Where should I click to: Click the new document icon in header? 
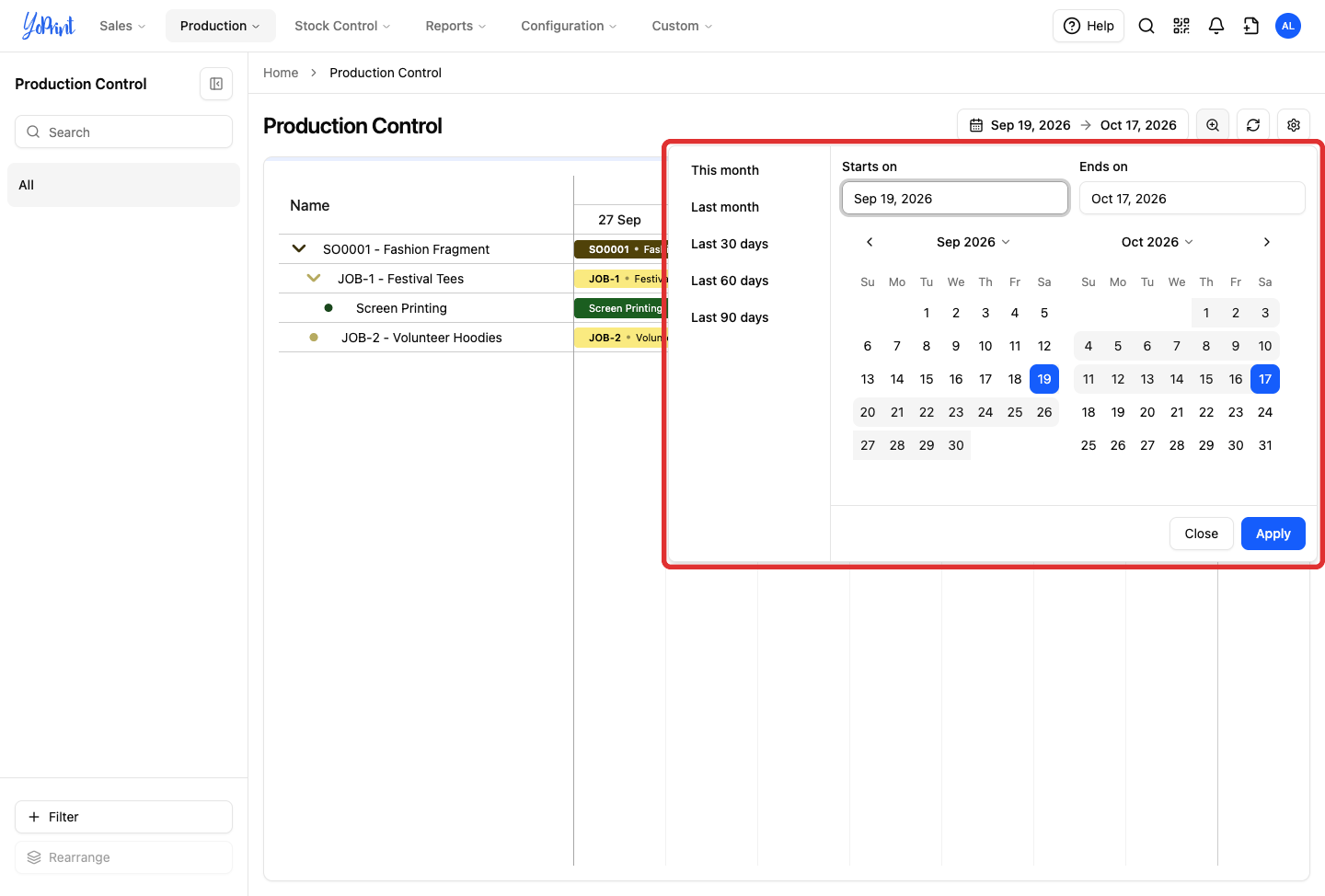click(1251, 26)
